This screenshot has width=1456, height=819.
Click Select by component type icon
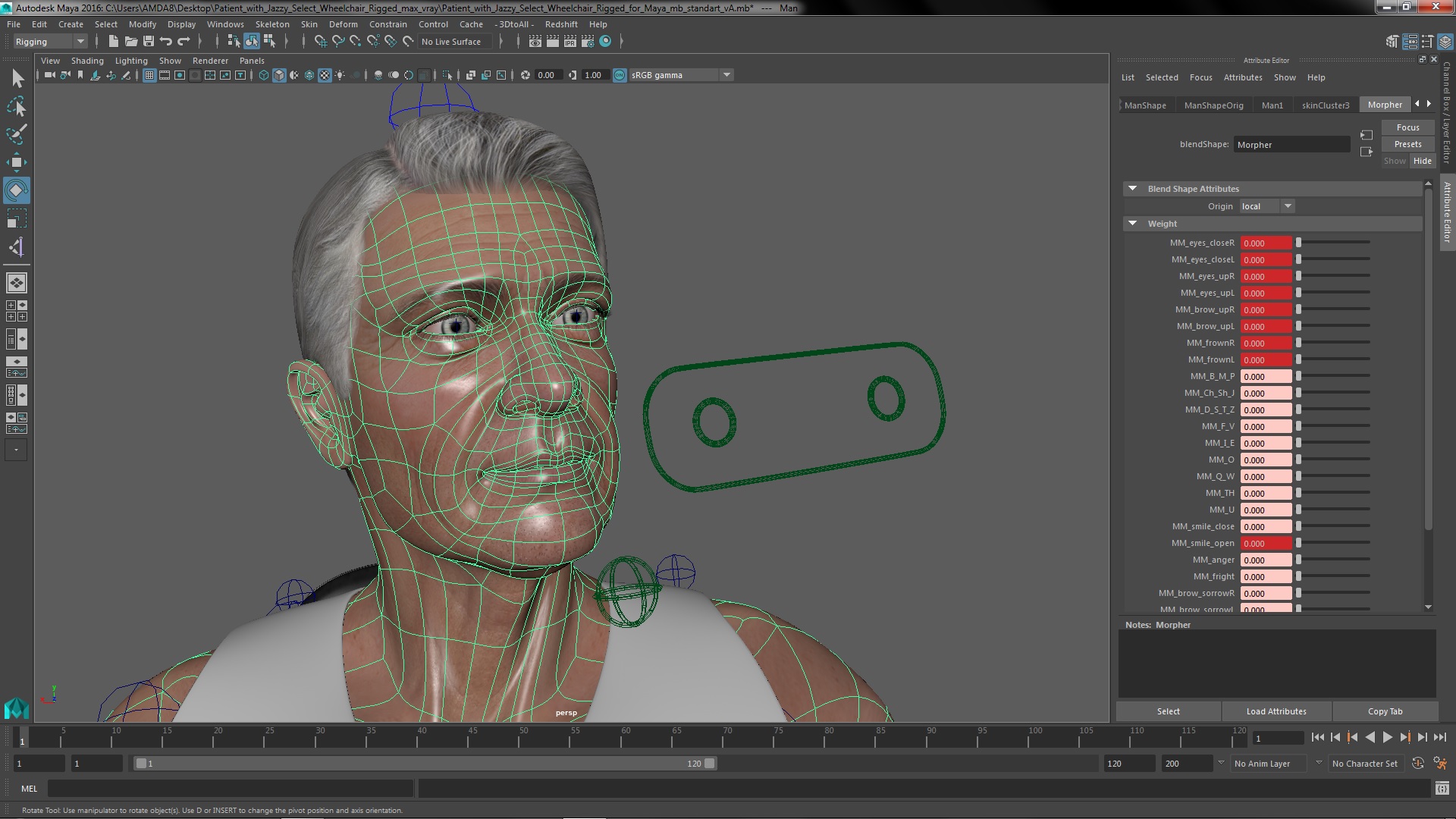269,42
